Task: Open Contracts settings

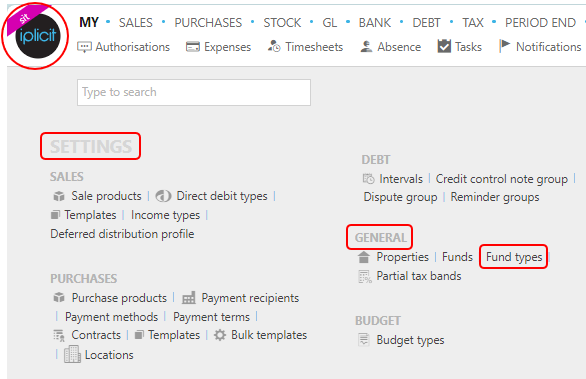Action: tap(96, 335)
